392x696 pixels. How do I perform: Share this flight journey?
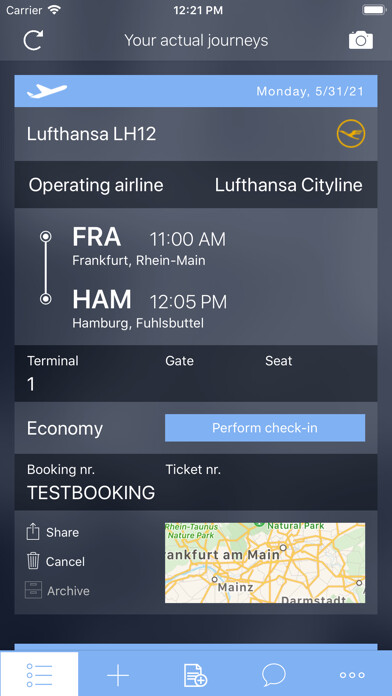coord(52,532)
